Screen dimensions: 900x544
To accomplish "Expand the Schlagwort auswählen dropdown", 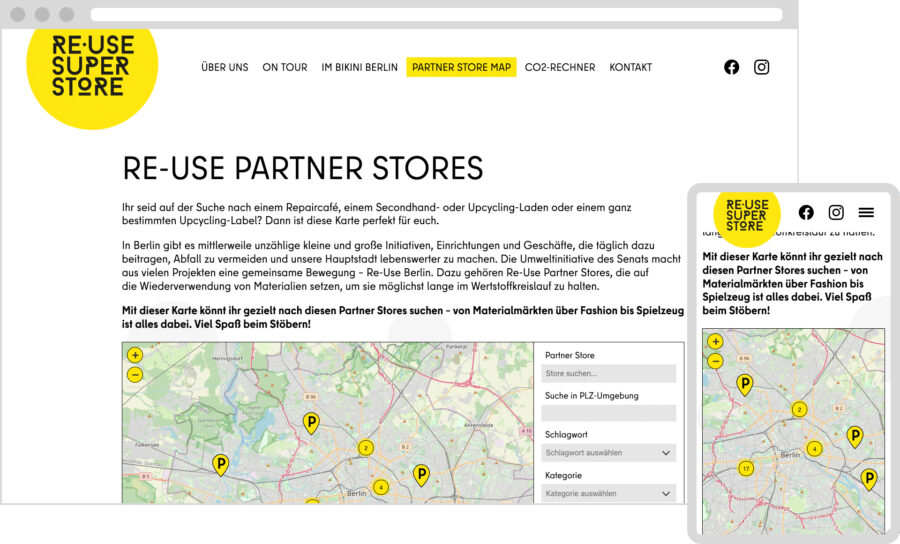I will (608, 453).
